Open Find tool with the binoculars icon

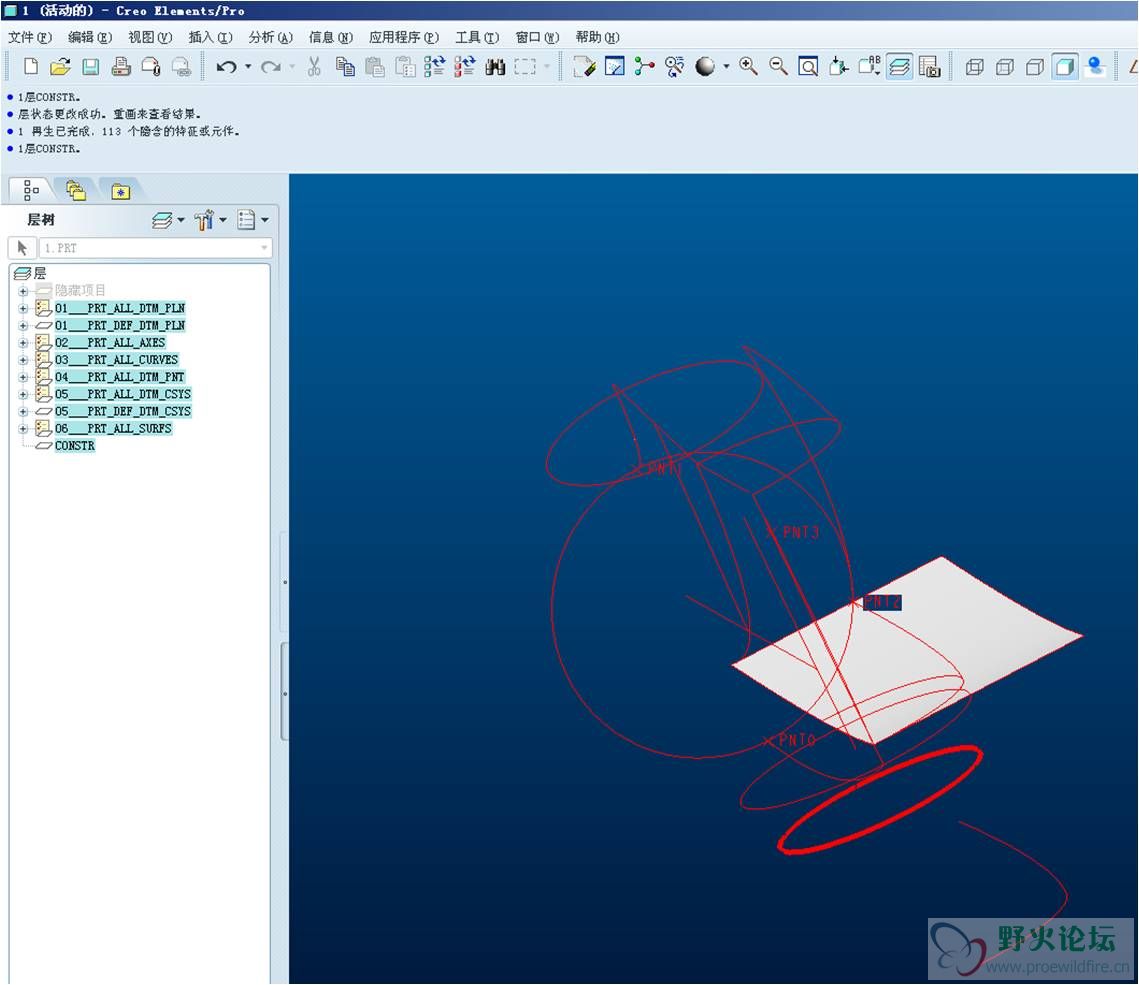pos(495,67)
